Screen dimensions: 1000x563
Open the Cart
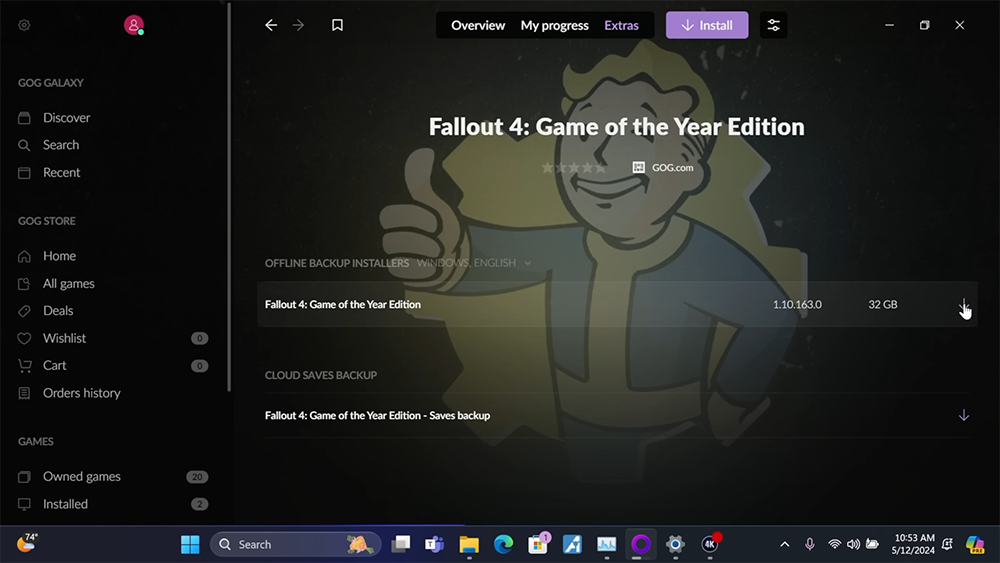(x=54, y=366)
